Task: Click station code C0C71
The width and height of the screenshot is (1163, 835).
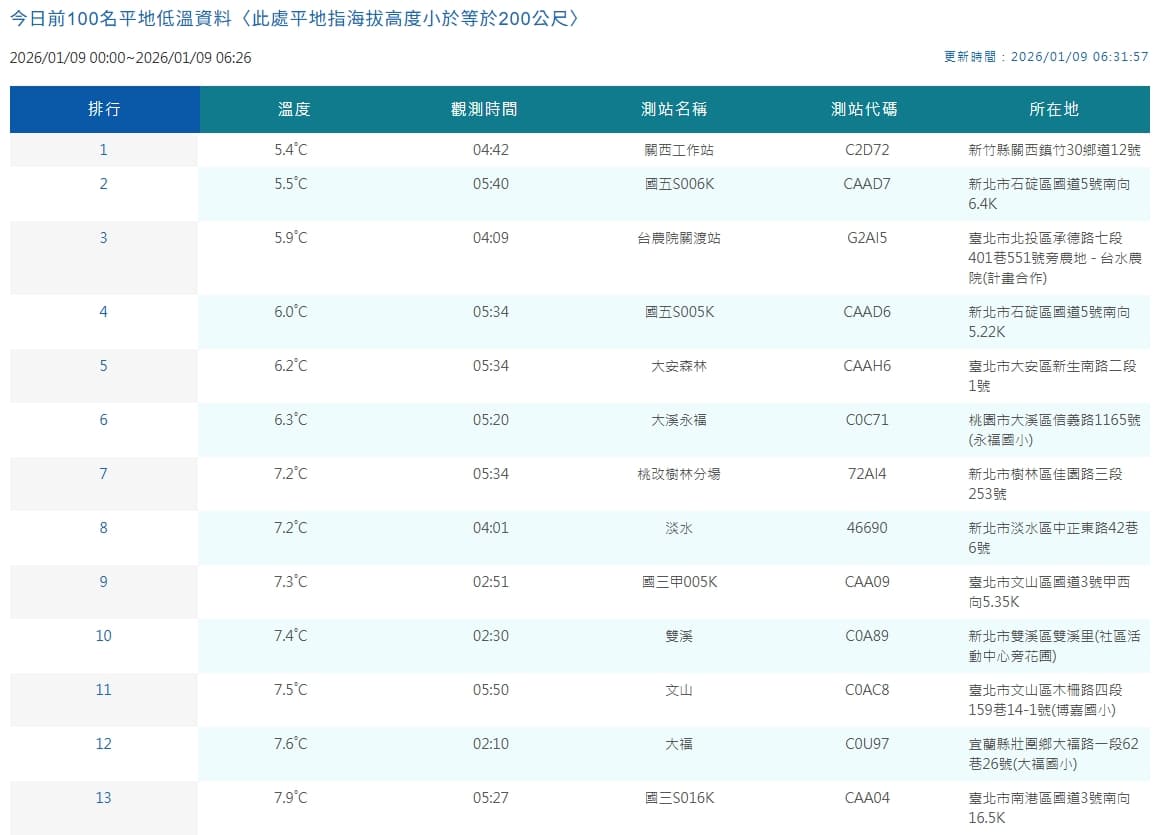Action: [866, 420]
